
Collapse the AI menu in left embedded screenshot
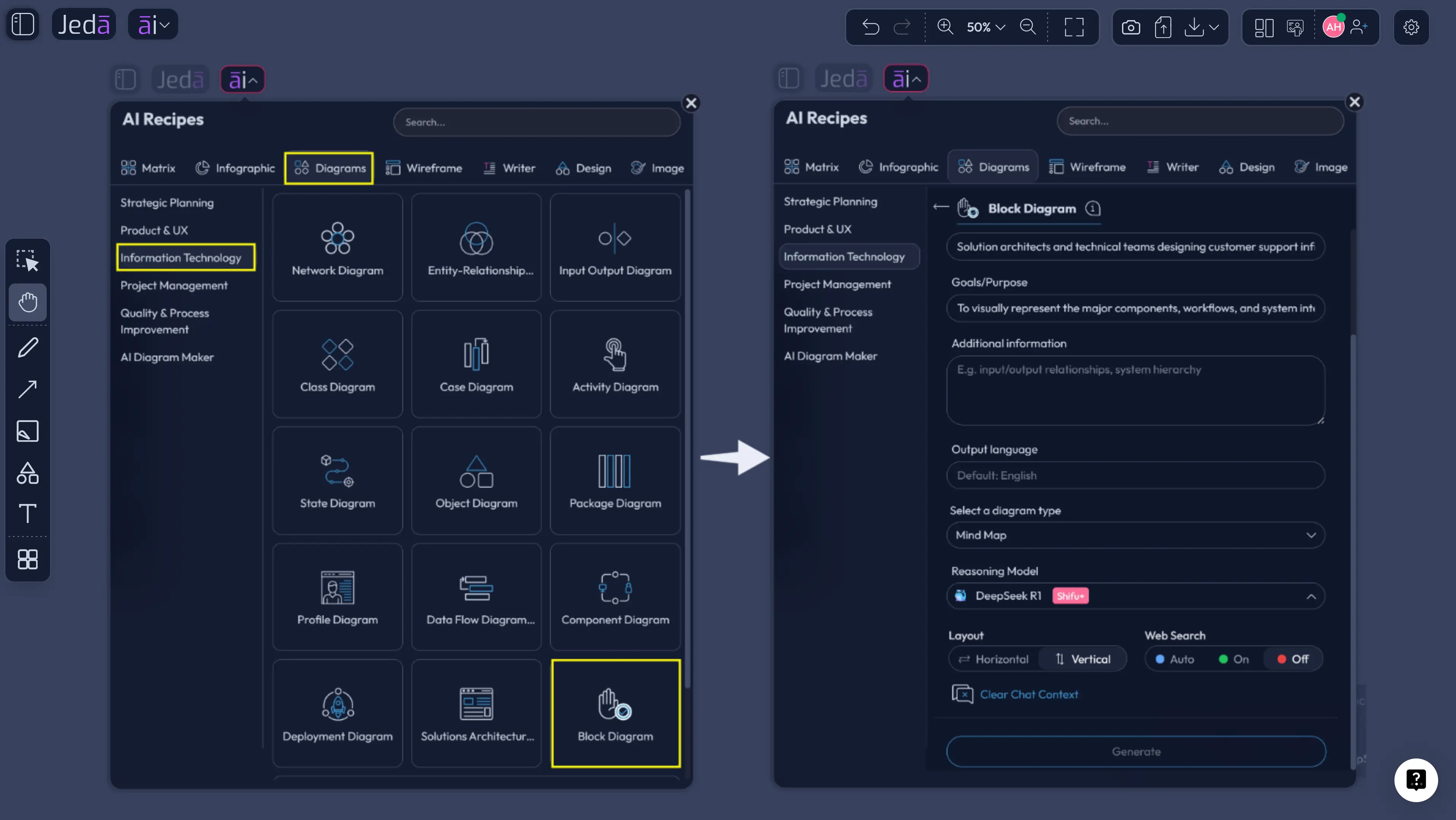(x=242, y=80)
